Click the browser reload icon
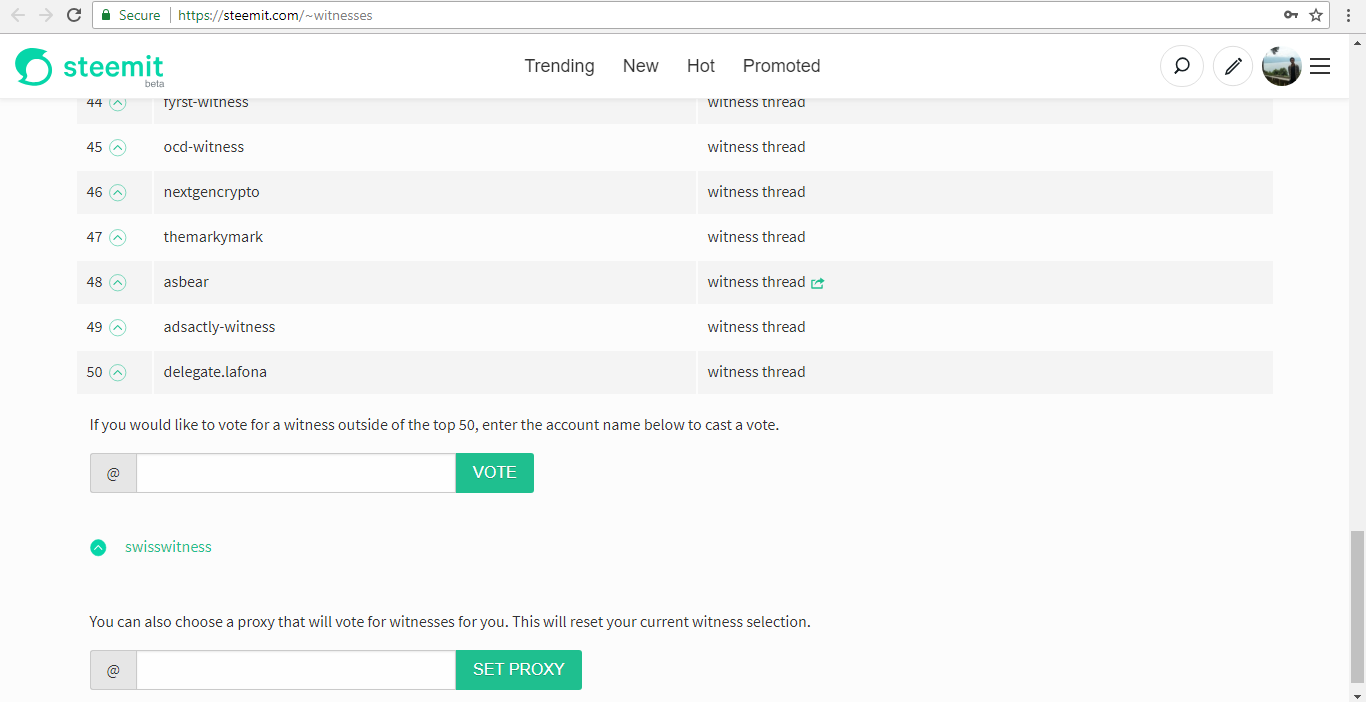 point(74,15)
